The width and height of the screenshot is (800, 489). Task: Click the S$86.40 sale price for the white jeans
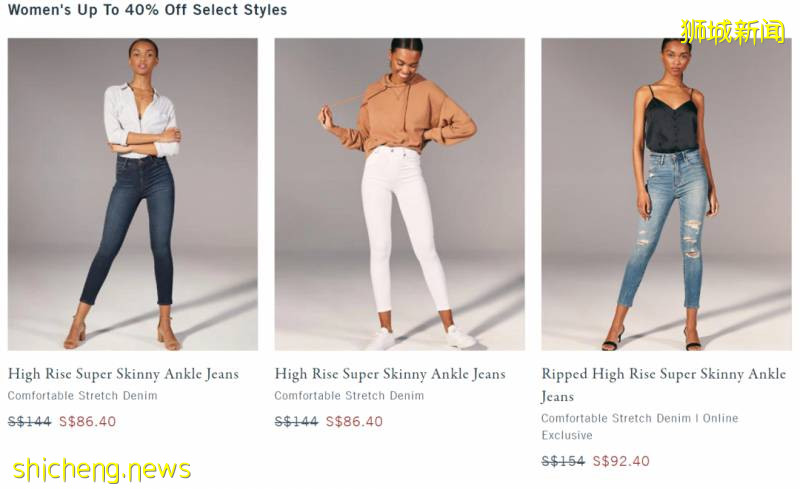click(x=354, y=422)
